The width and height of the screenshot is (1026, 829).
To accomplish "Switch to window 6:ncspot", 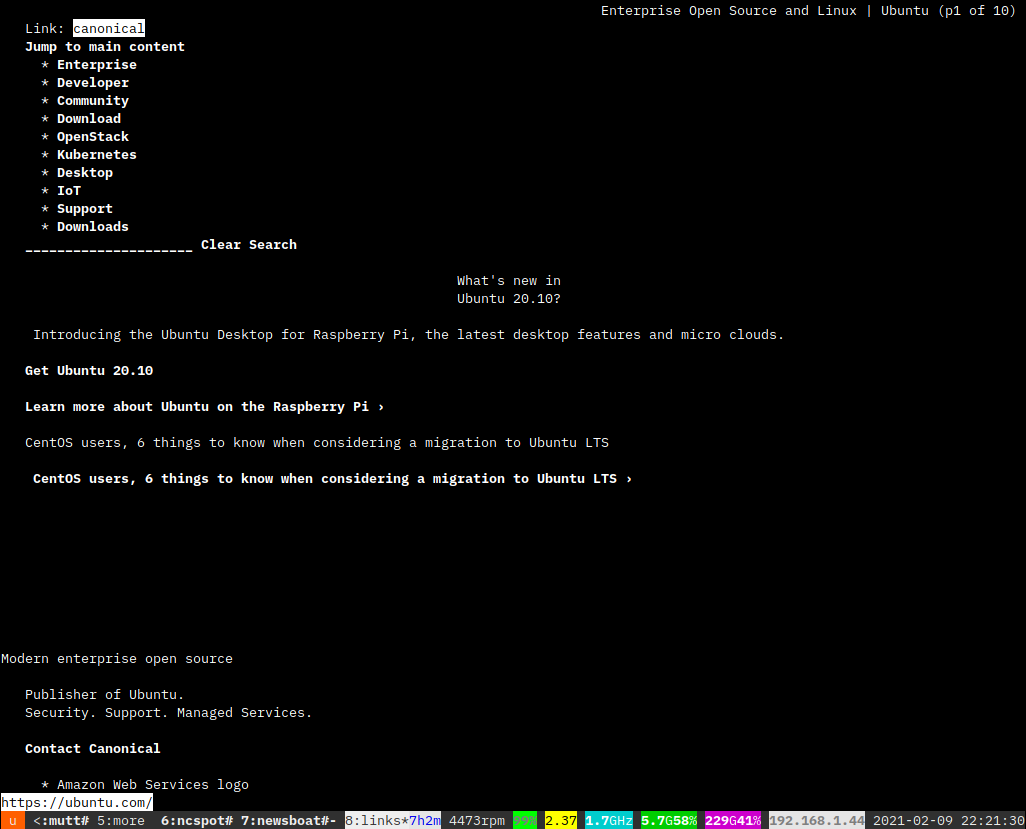I will tap(197, 820).
